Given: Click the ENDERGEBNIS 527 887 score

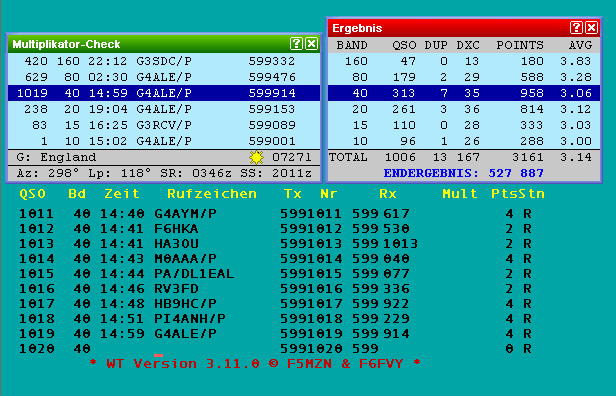Looking at the screenshot, I should (x=464, y=173).
